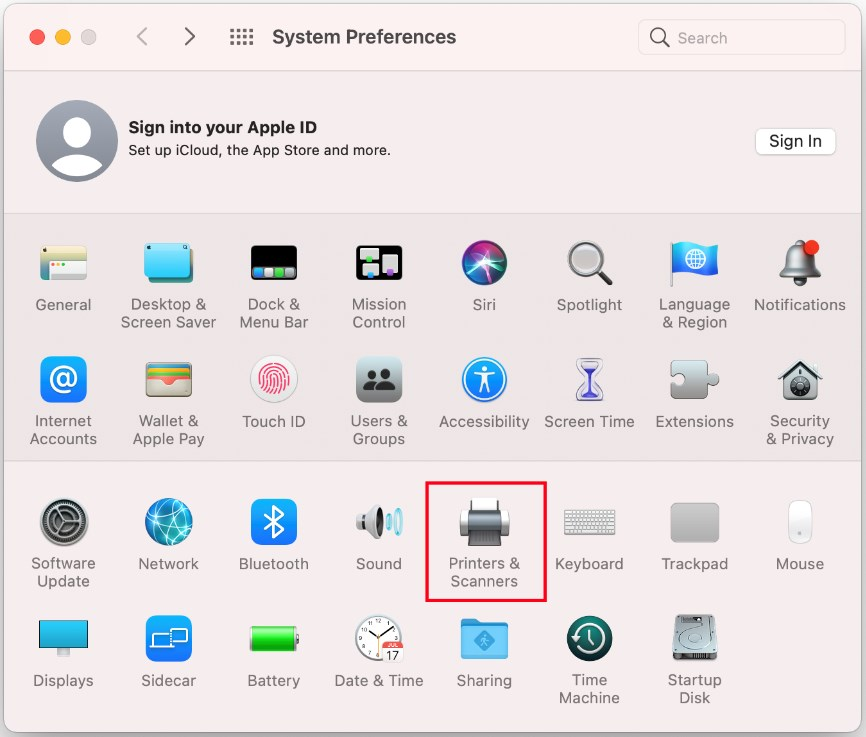Click 'Sign into your Apple ID' heading
Viewport: 866px width, 737px height.
pos(223,127)
